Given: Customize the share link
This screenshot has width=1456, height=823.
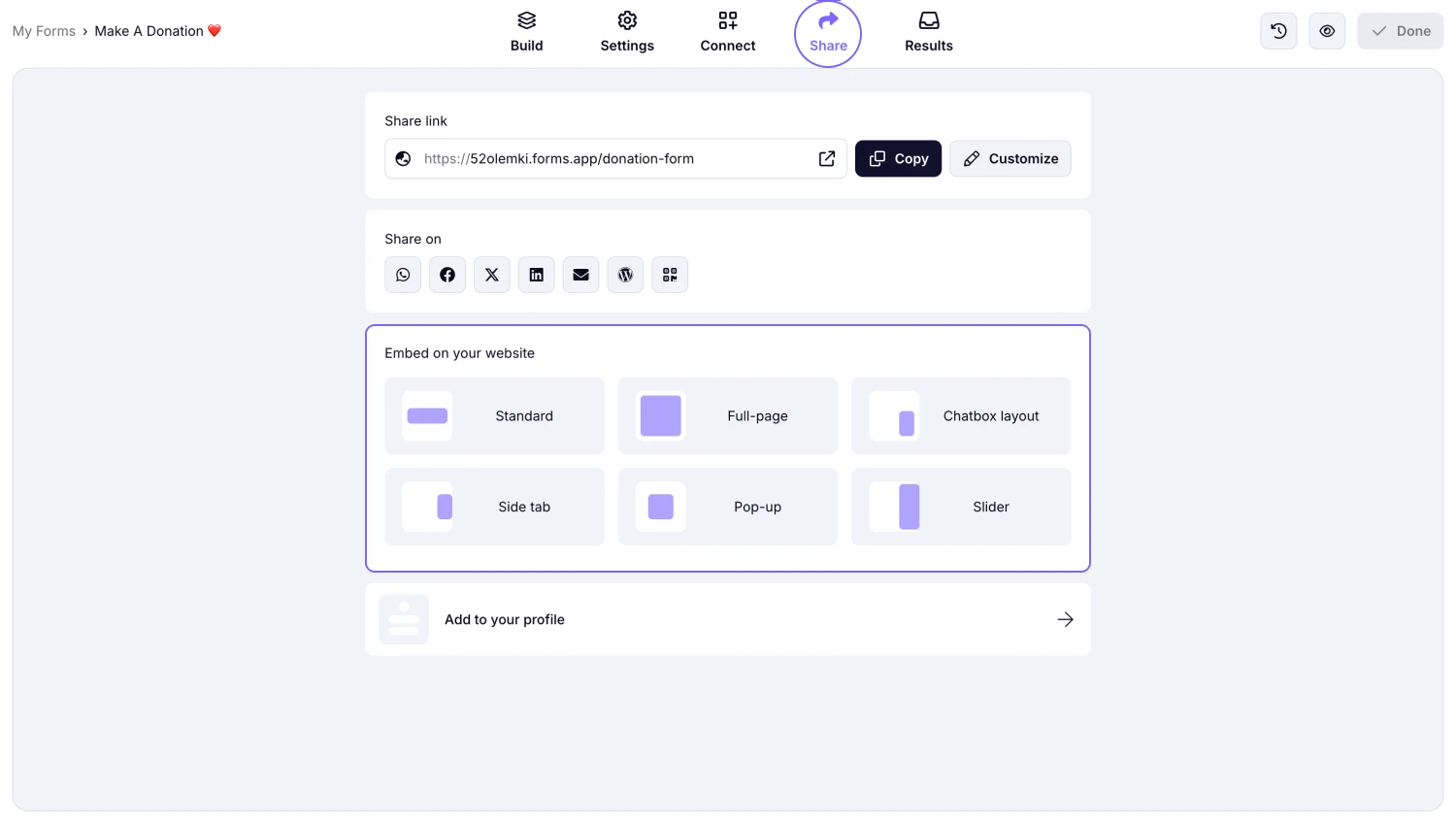Looking at the screenshot, I should 1010,159.
